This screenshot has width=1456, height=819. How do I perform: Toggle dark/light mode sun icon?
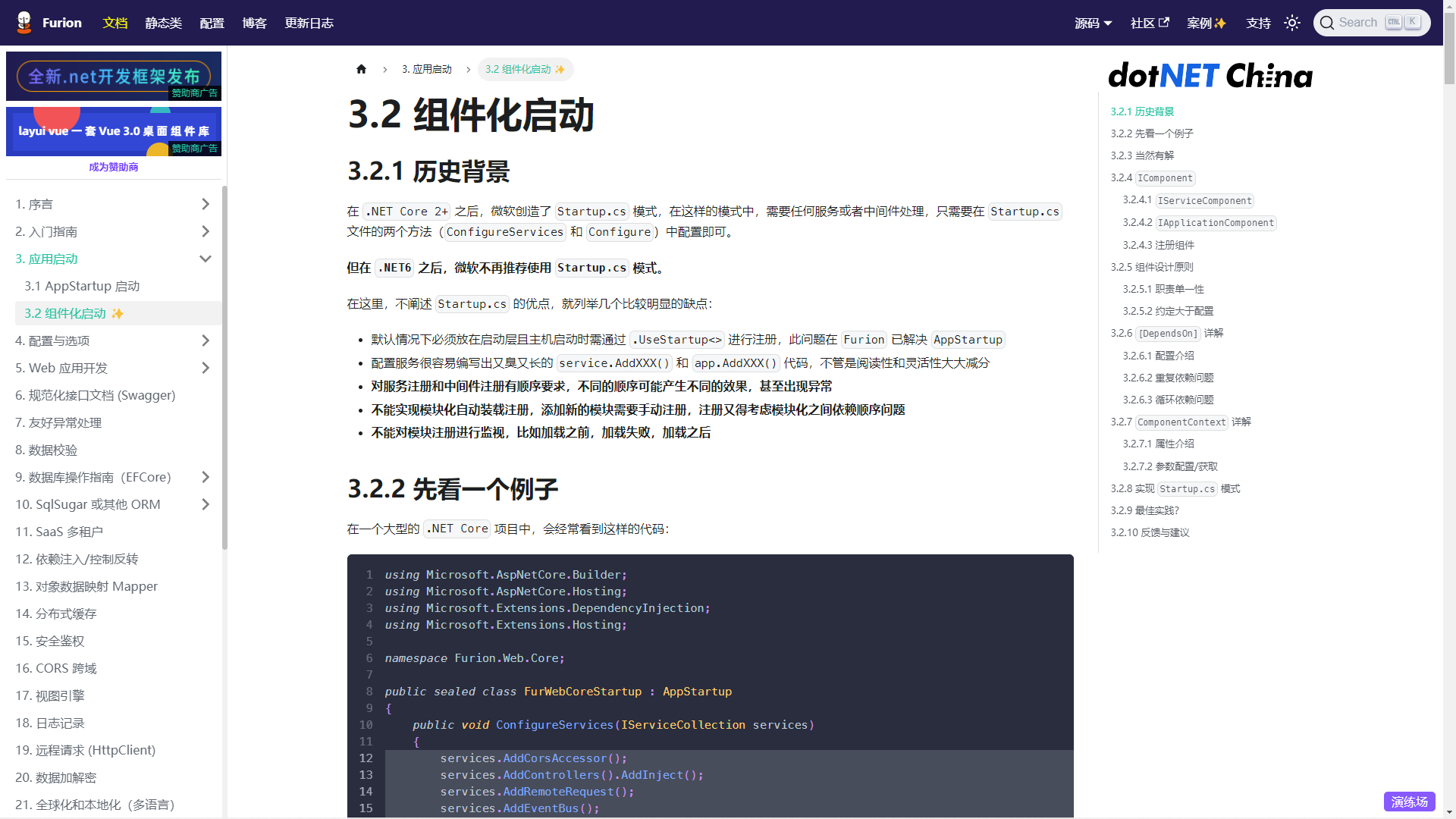[x=1292, y=23]
